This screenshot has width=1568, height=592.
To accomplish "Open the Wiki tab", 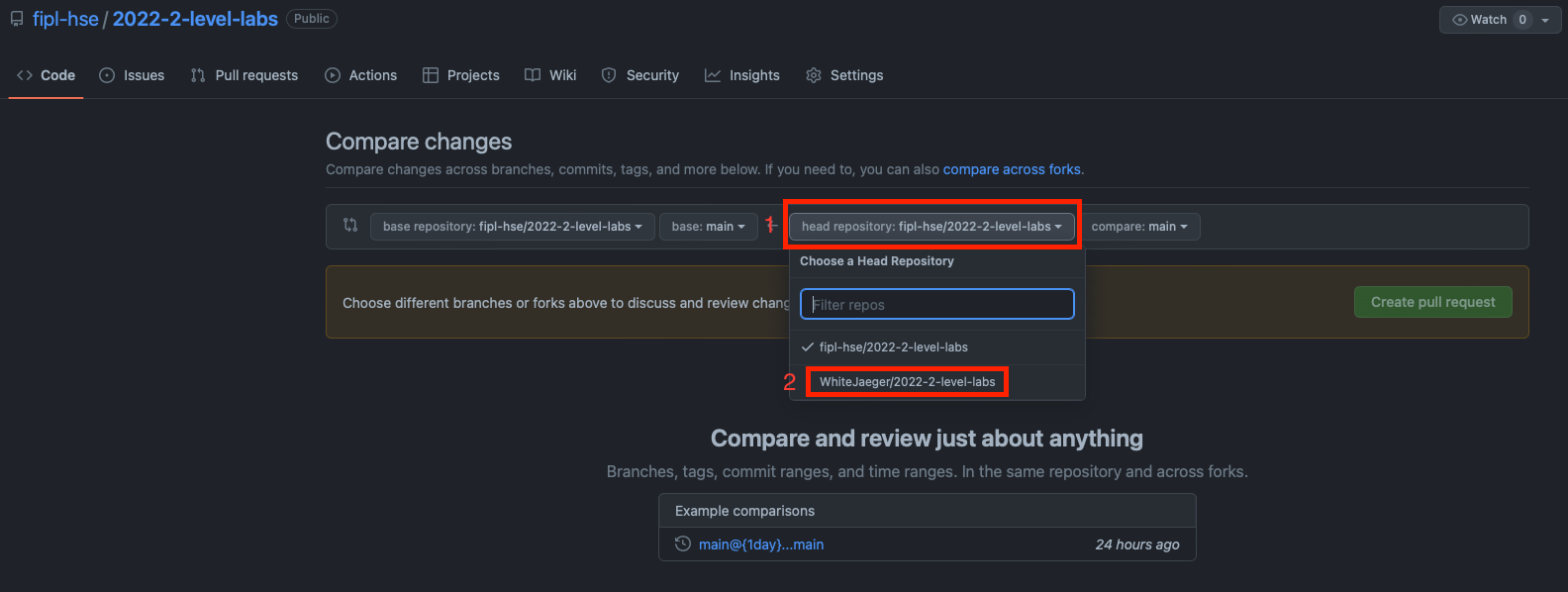I will point(550,75).
